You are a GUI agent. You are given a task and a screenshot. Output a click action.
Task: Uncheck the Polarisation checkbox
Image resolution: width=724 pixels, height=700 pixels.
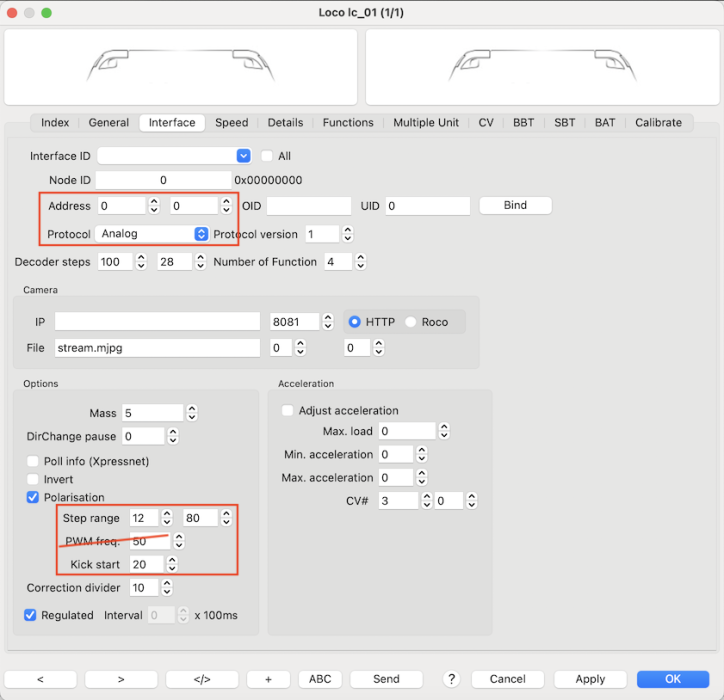[x=33, y=497]
